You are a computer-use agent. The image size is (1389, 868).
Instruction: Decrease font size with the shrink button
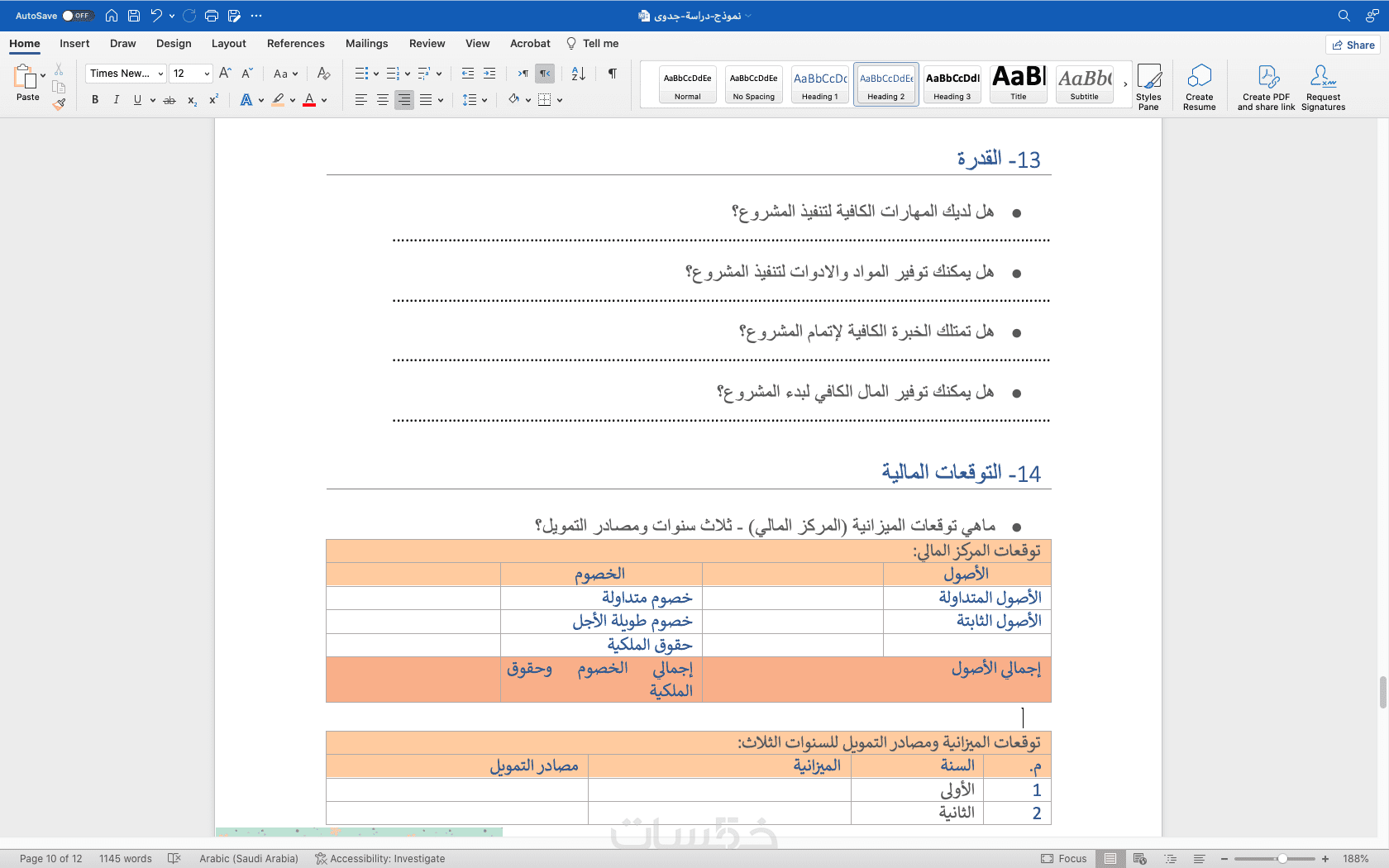pos(246,74)
